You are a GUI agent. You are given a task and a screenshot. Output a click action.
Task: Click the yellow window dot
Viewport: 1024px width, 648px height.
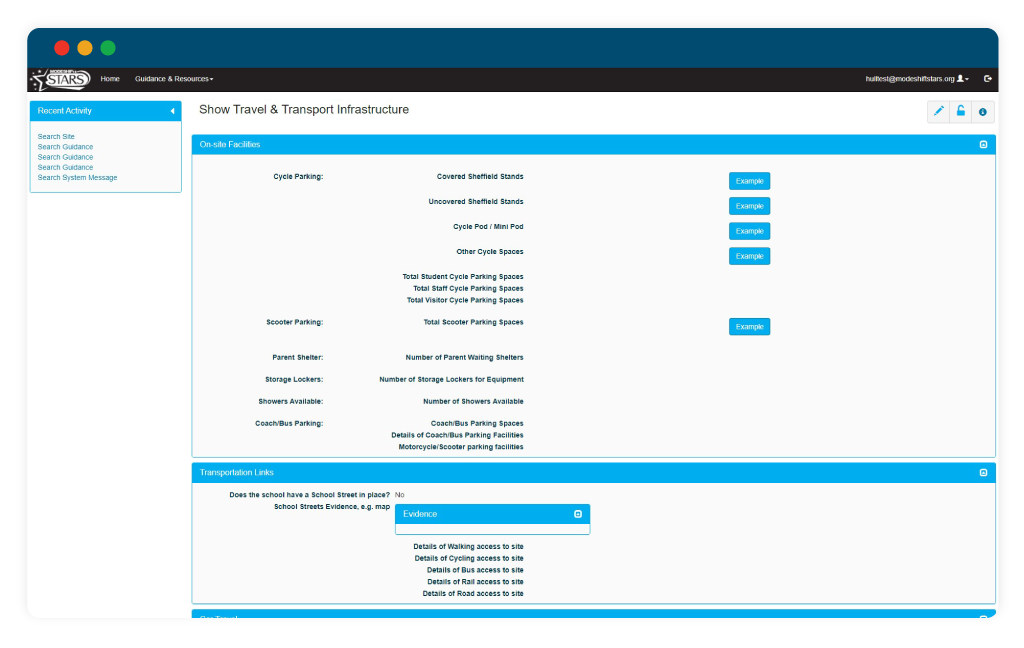coord(85,48)
